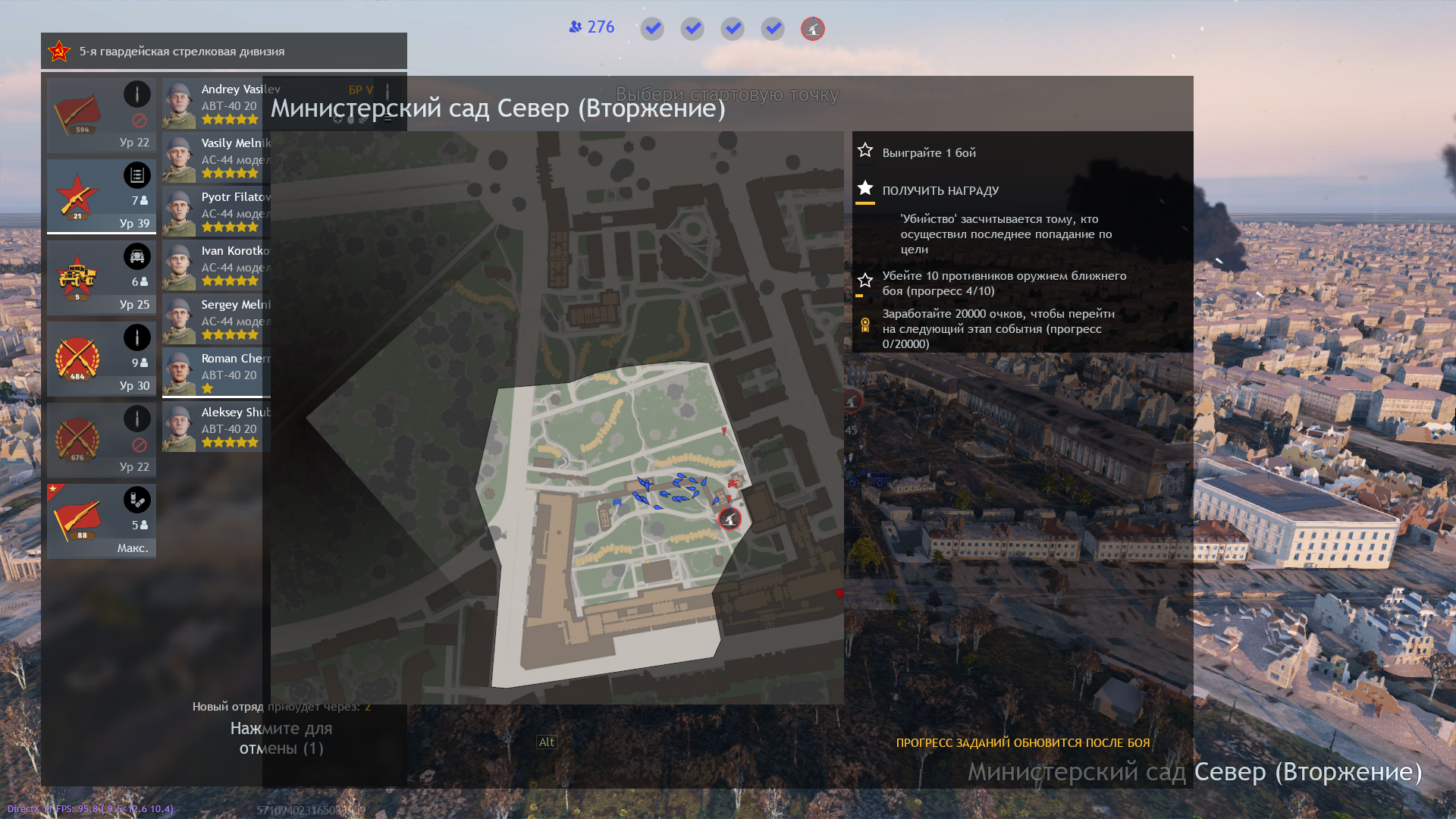Select the locked level 22 rifle squad 594

coord(101,115)
